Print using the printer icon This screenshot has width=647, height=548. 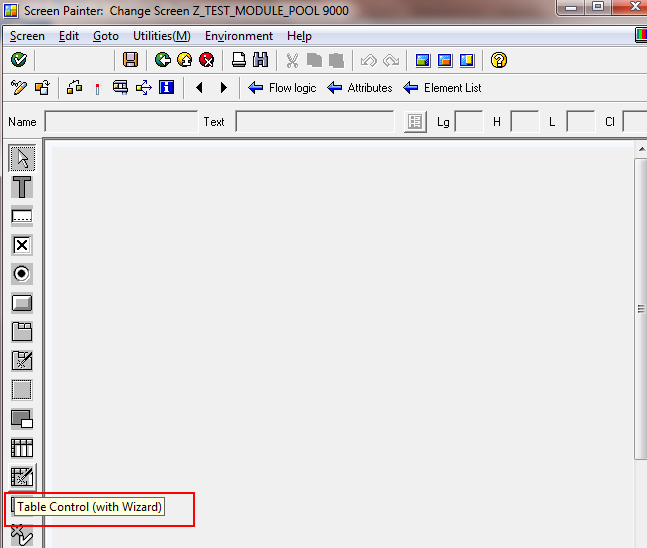pos(238,60)
